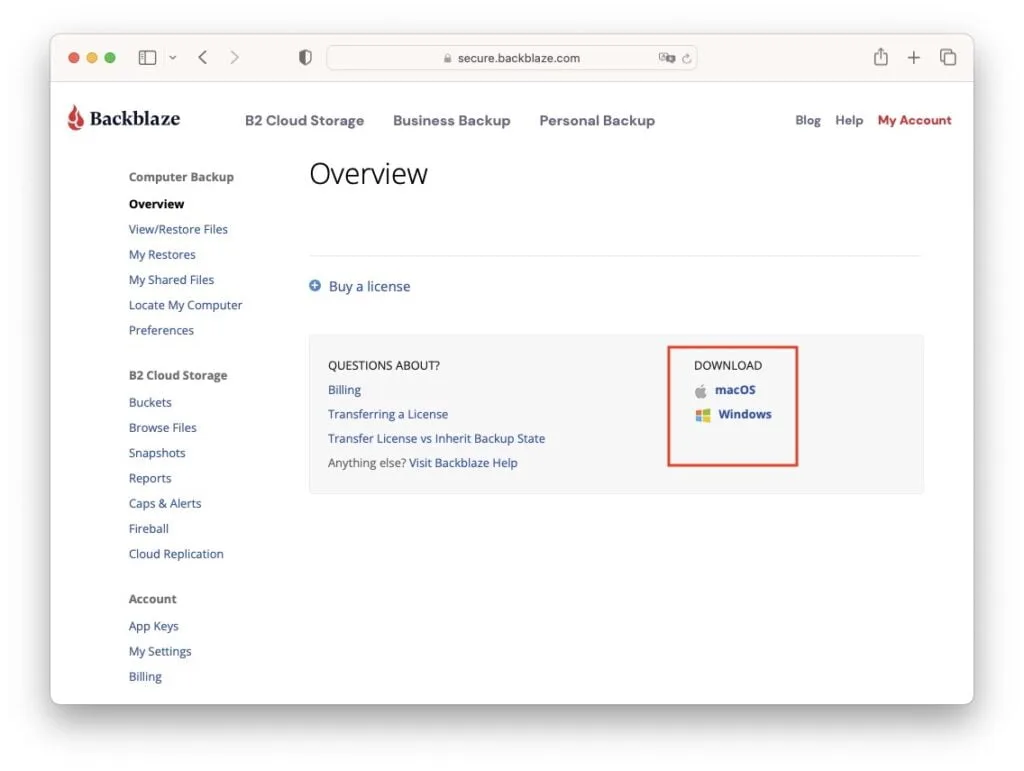Click the privacy shield icon in the toolbar
This screenshot has width=1024, height=771.
click(305, 57)
